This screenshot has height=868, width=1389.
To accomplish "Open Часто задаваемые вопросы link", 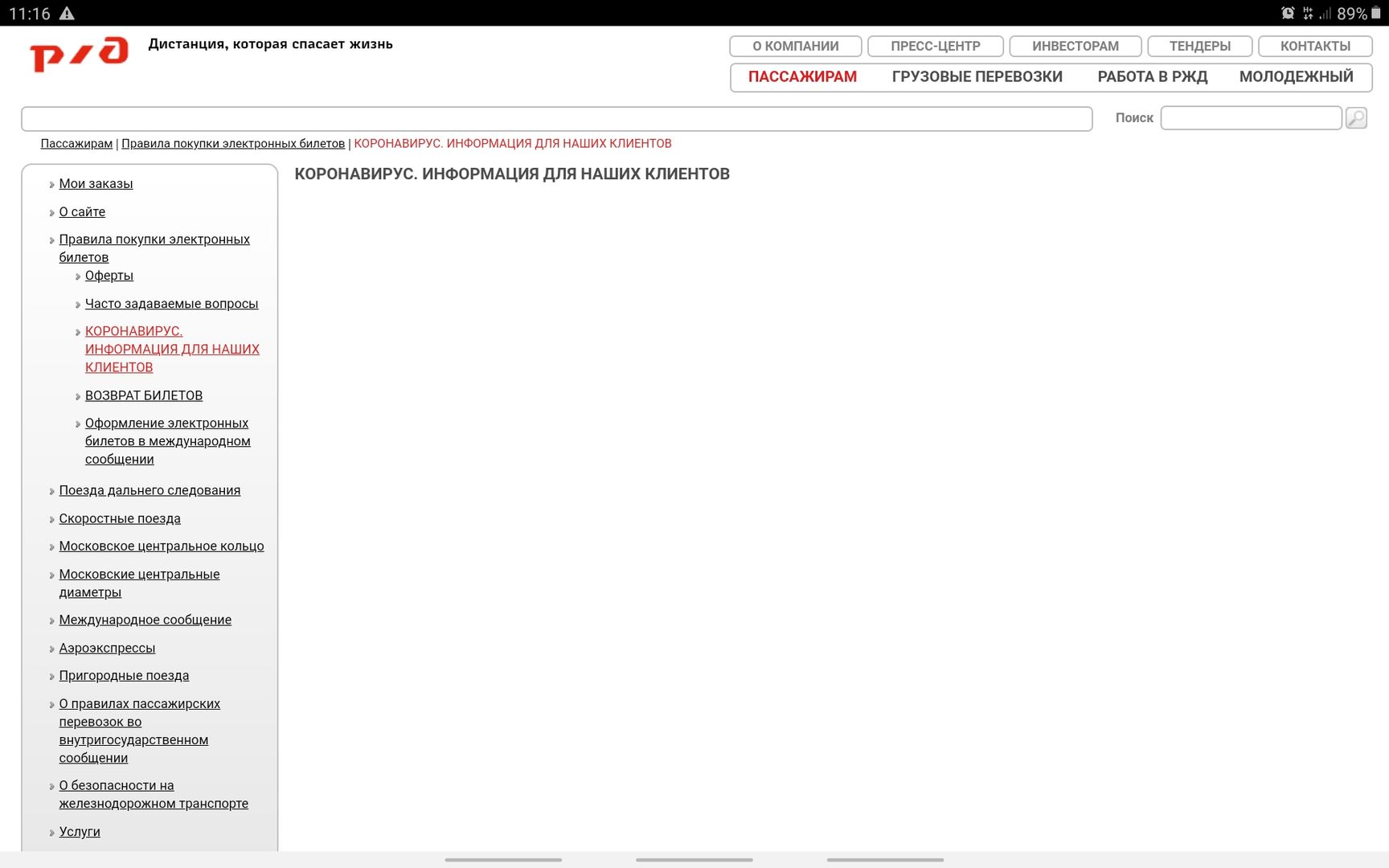I will point(171,304).
